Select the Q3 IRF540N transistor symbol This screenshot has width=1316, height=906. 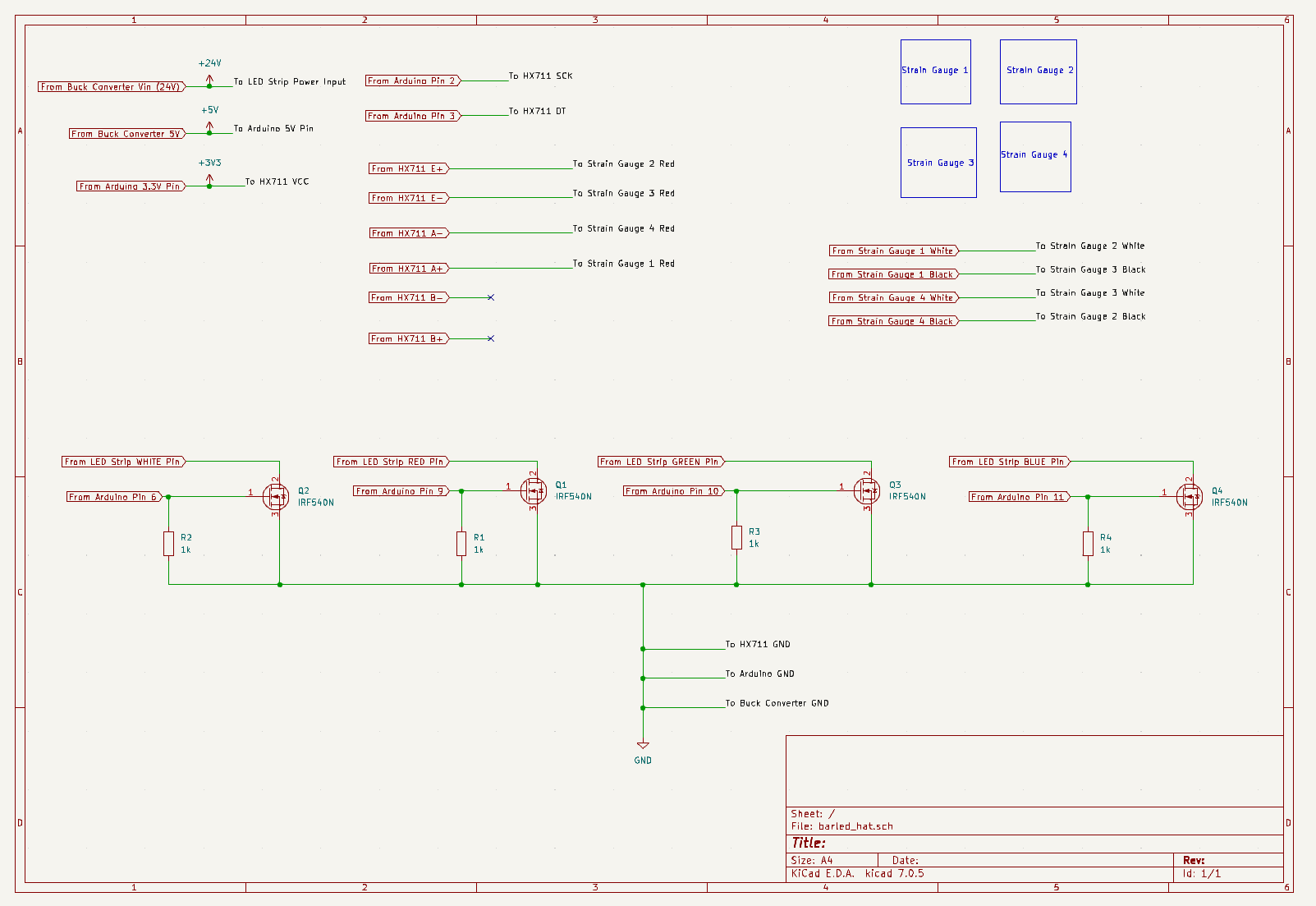[867, 491]
